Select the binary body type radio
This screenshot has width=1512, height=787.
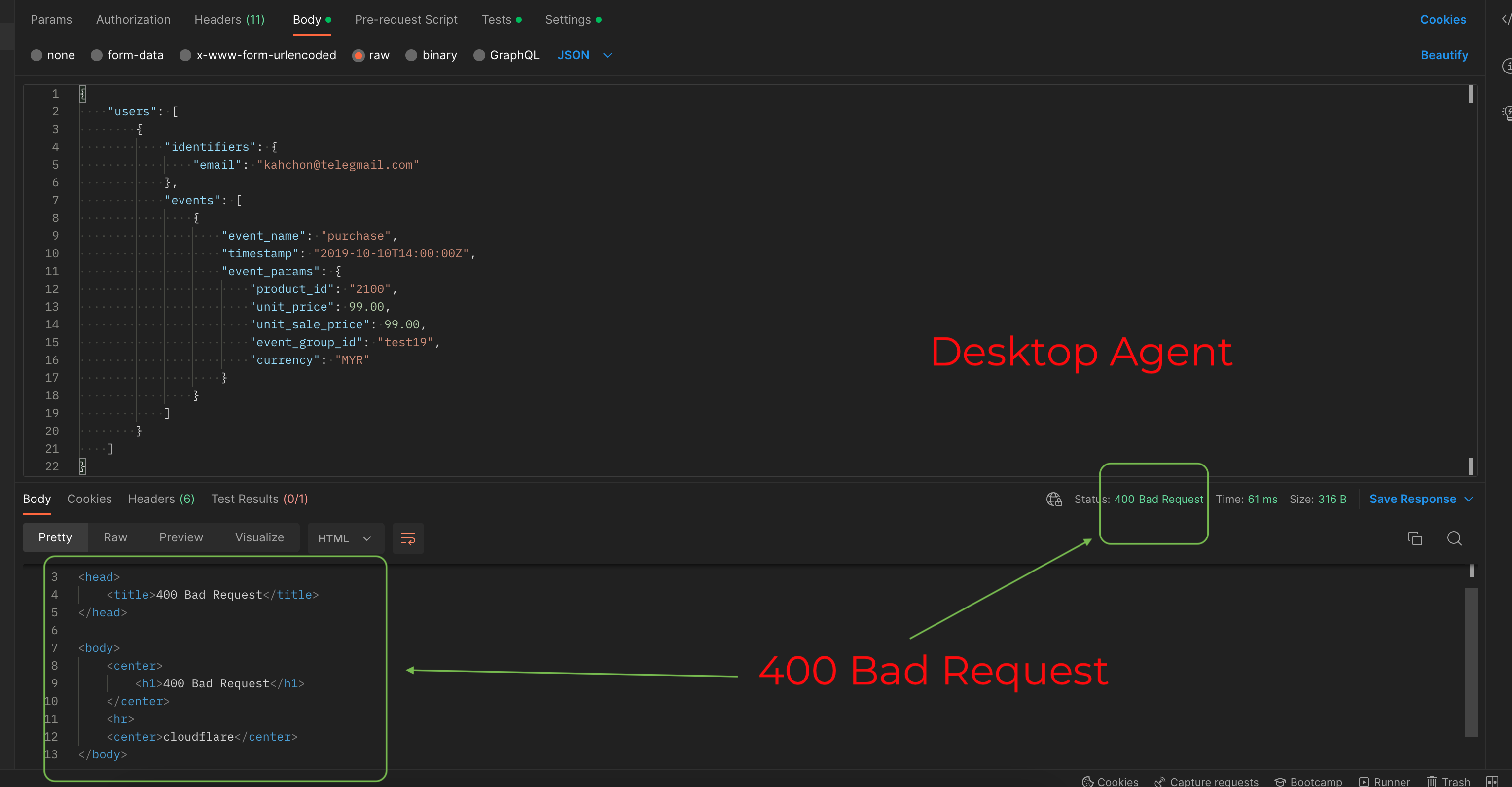[411, 55]
